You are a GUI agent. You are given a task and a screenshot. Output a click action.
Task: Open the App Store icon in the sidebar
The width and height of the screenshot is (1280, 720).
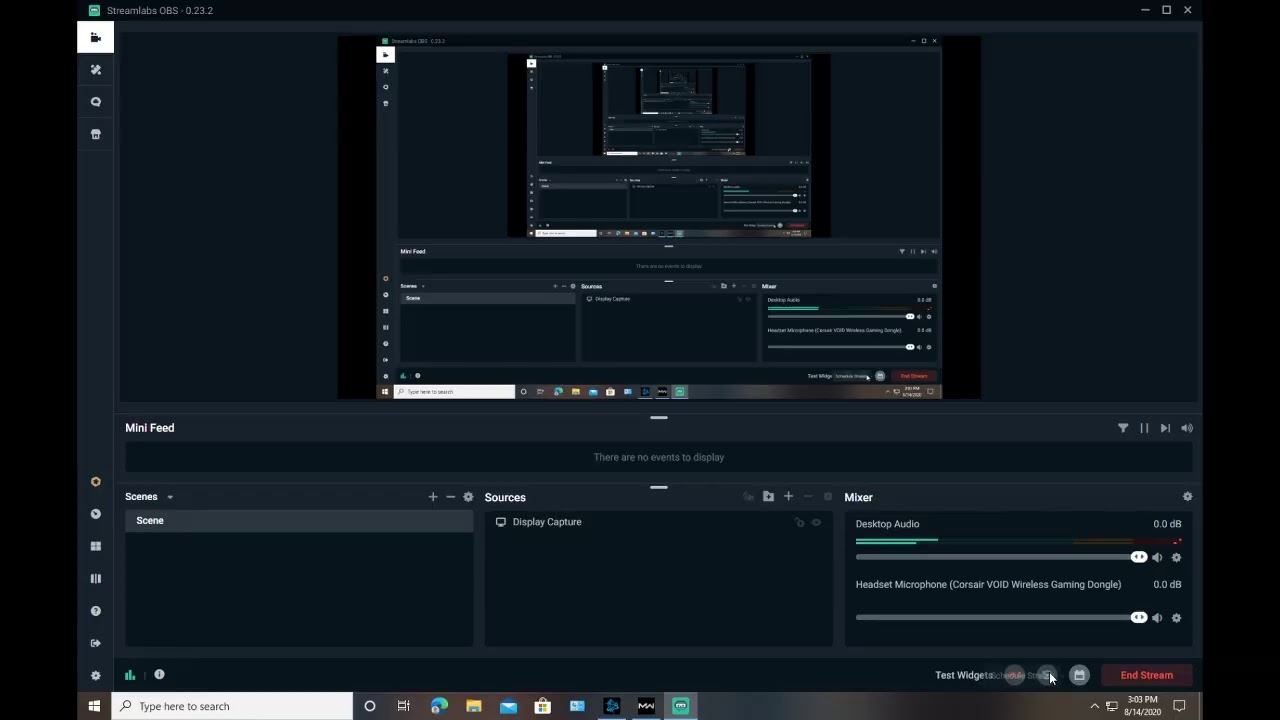click(96, 134)
